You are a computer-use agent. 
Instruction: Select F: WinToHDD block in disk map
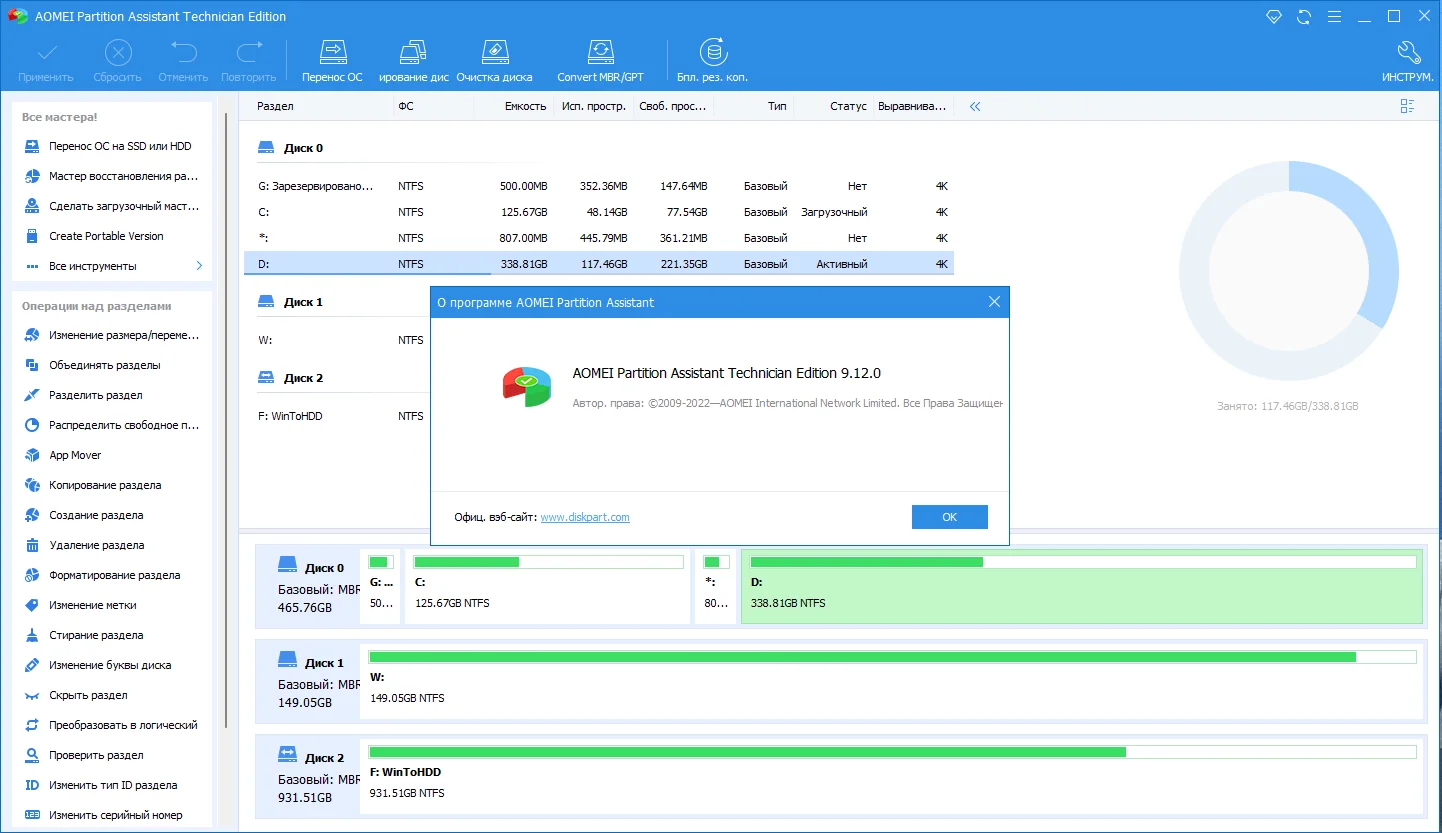tap(893, 777)
